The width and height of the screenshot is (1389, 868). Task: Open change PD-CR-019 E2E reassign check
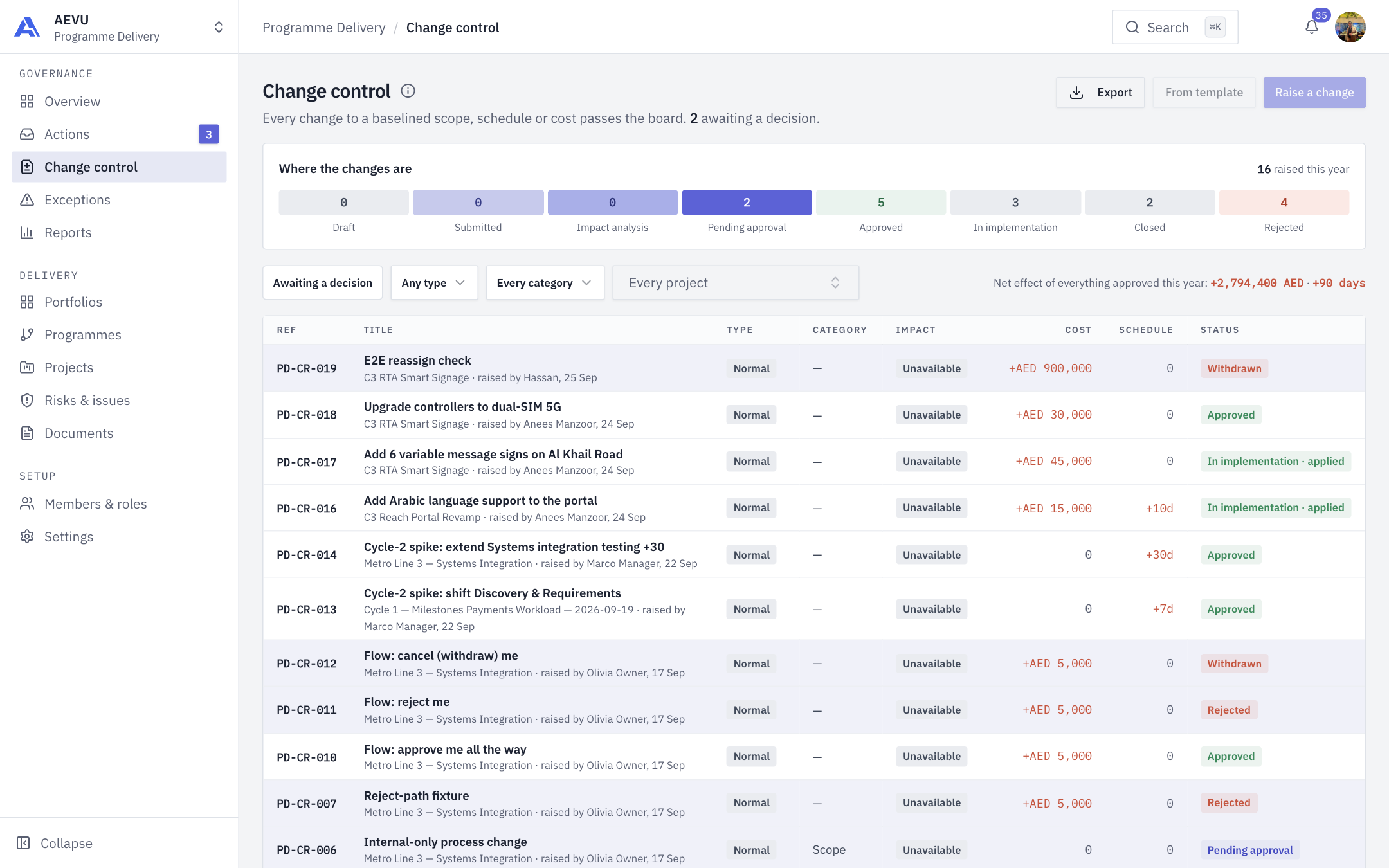(813, 368)
